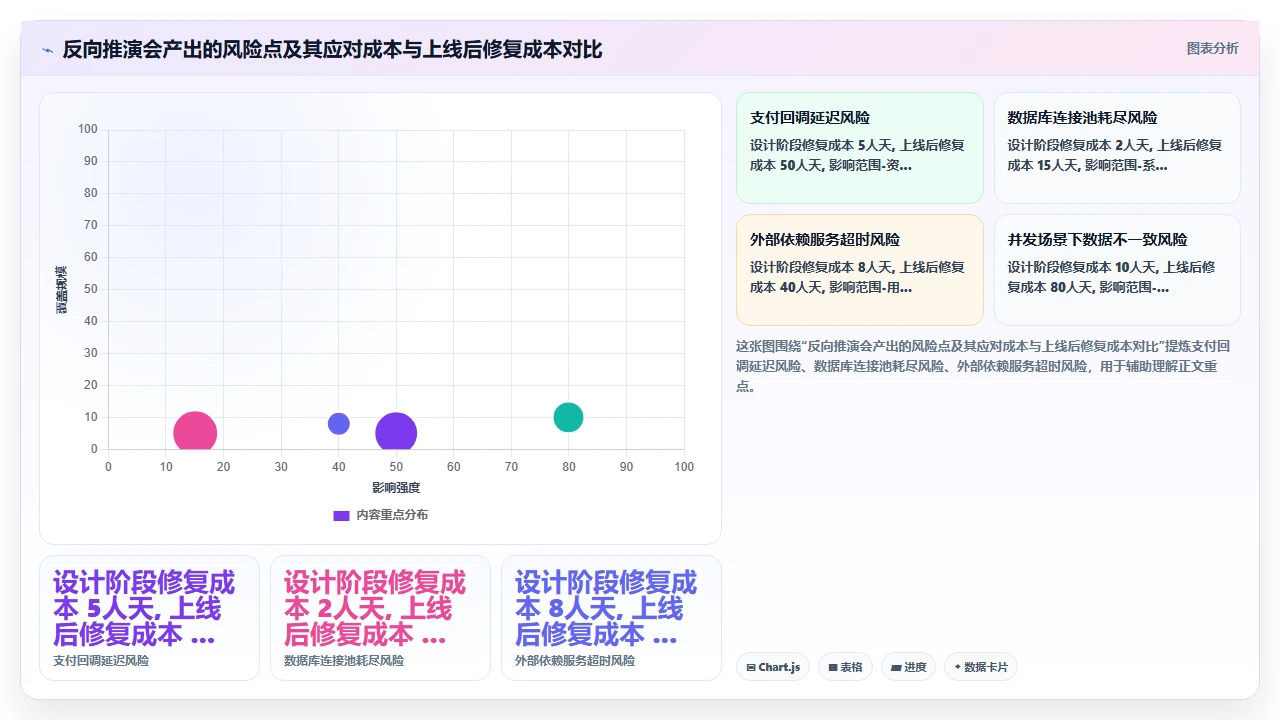Viewport: 1280px width, 720px height.
Task: Click the 图表分析 label in the header
Action: coord(1212,48)
